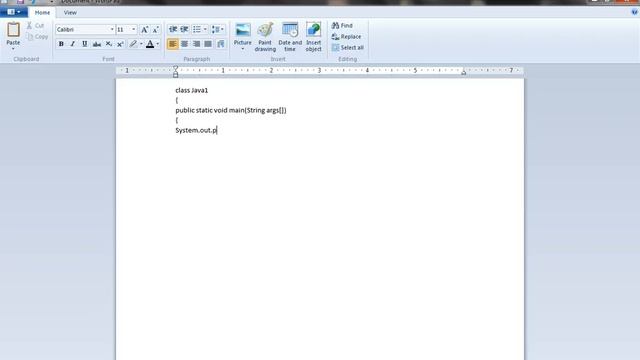Apply the font color A
Image resolution: width=640 pixels, height=360 pixels.
(x=150, y=44)
